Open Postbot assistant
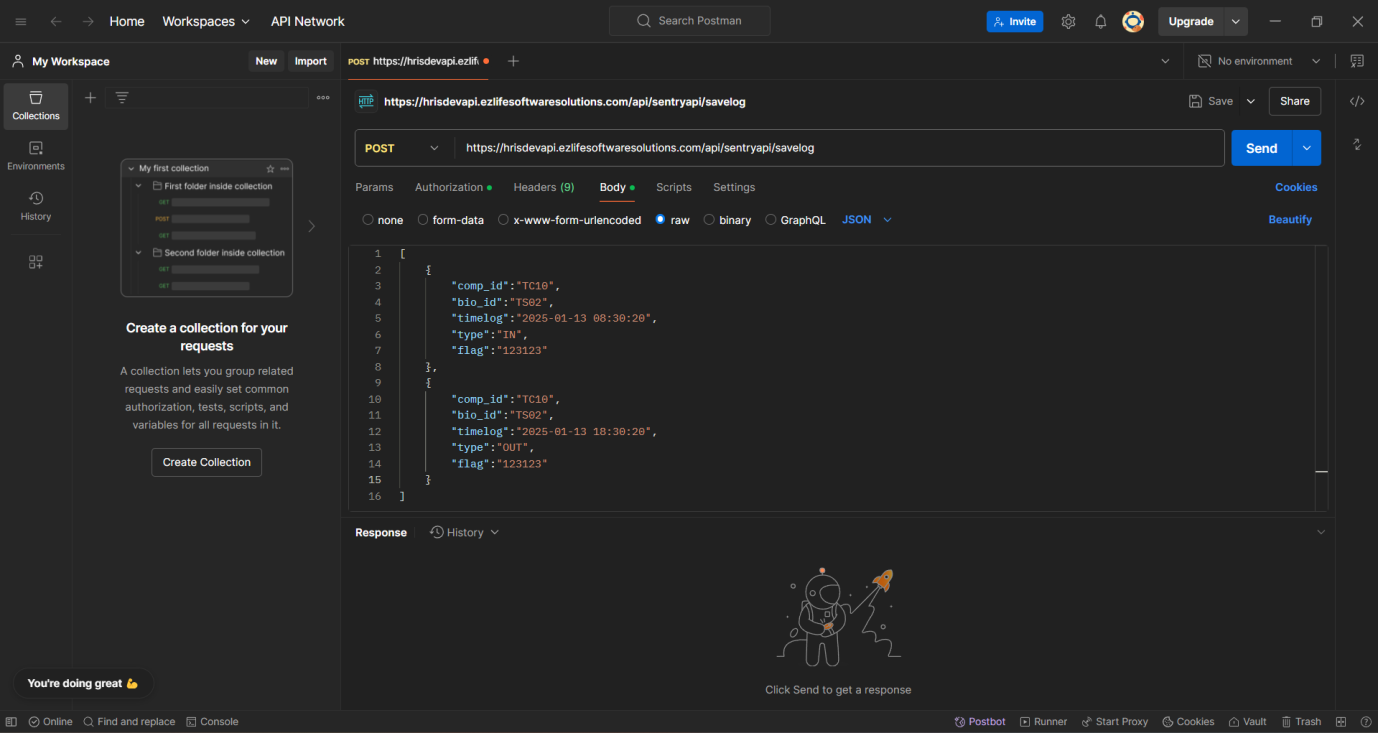The height and width of the screenshot is (733, 1378). pos(980,722)
